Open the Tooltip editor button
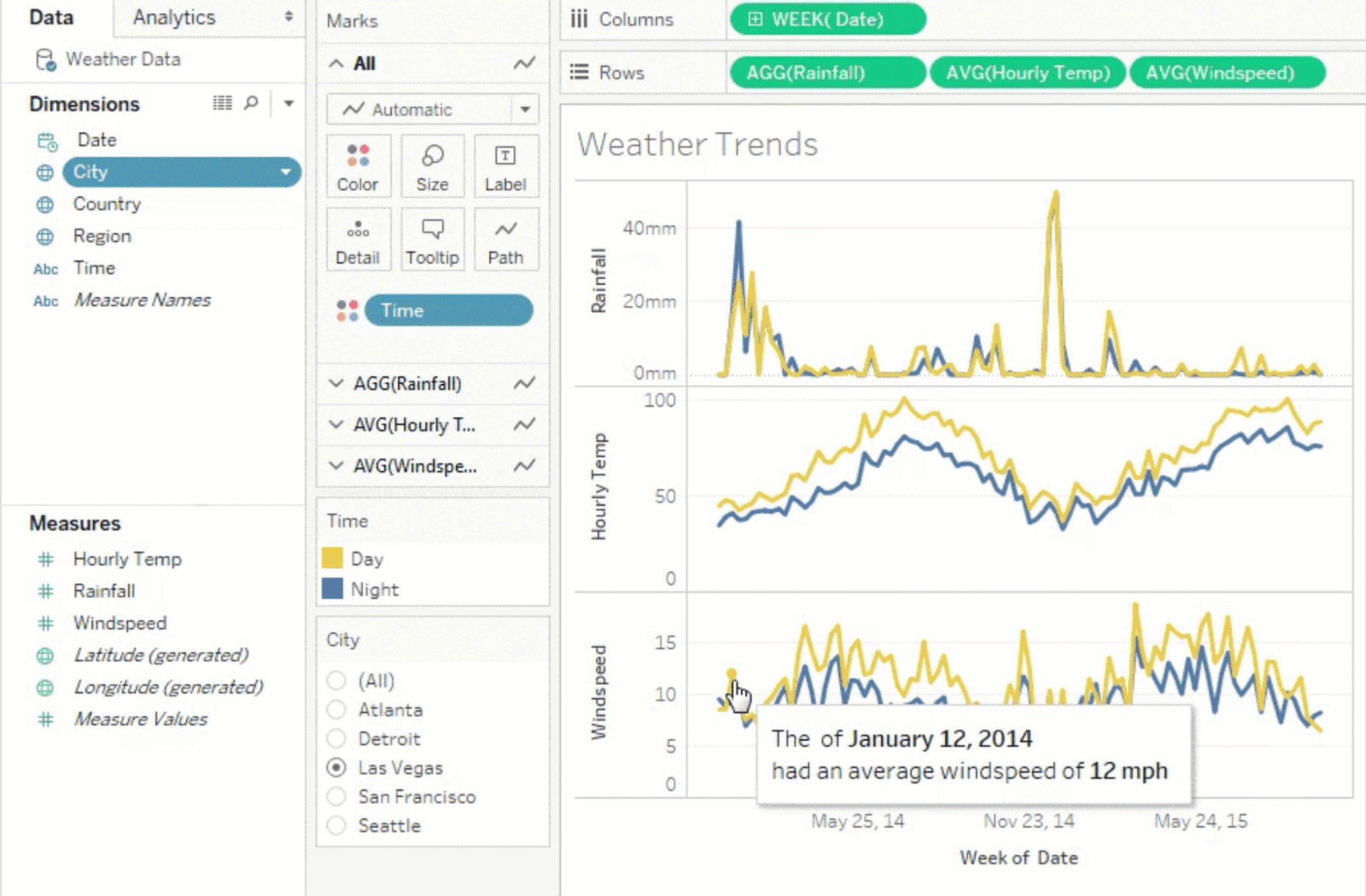This screenshot has height=896, width=1366. pos(432,240)
